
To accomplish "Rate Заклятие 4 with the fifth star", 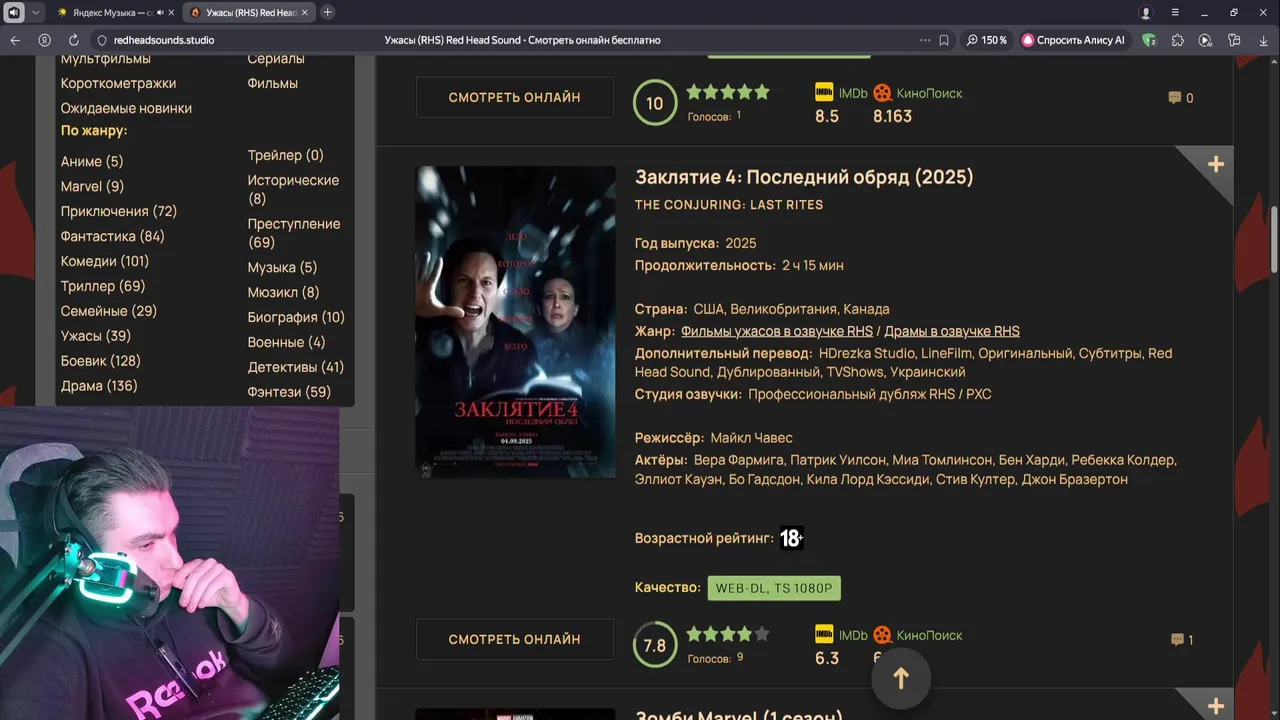I will coord(762,634).
